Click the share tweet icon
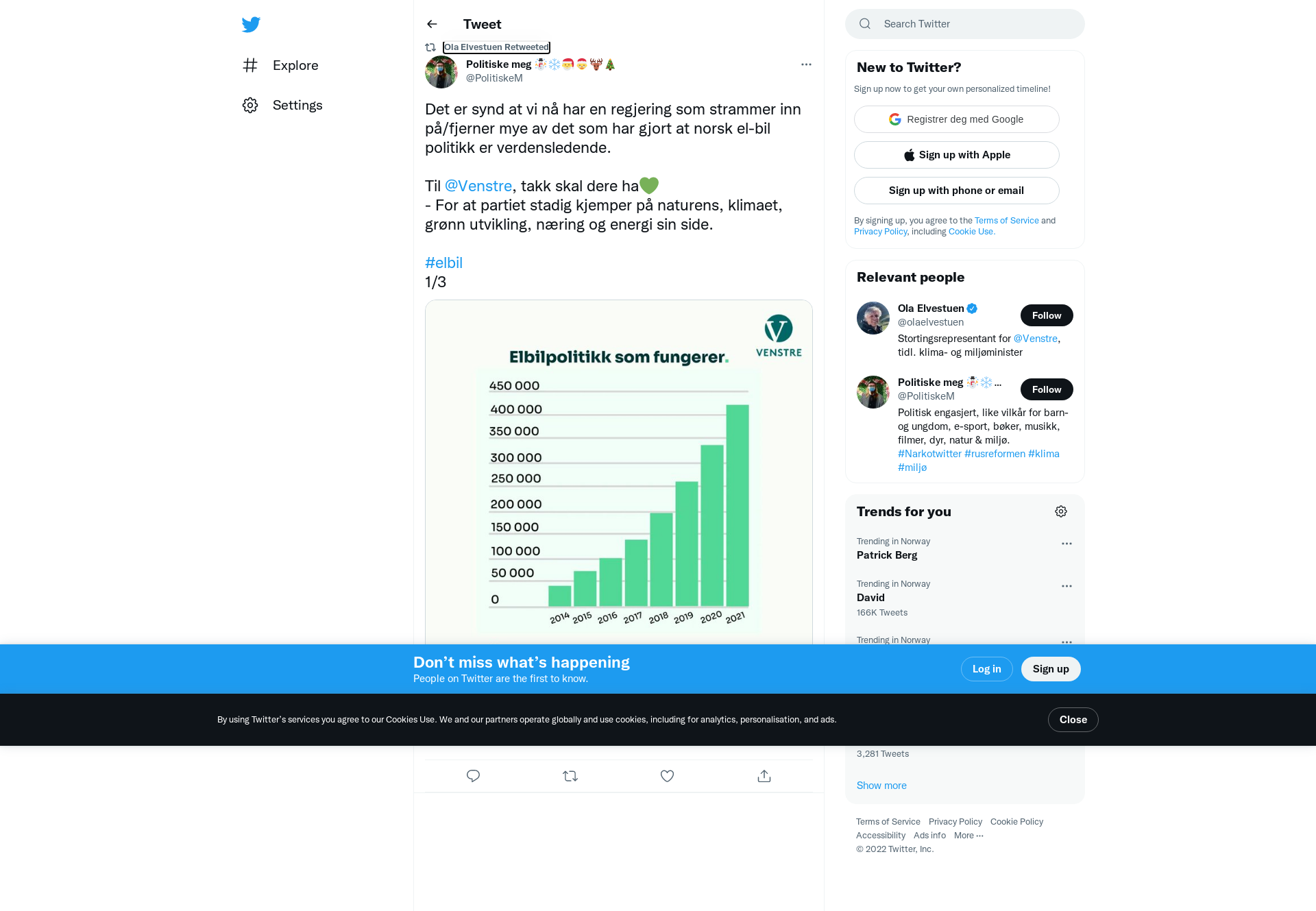The height and width of the screenshot is (911, 1316). (x=764, y=776)
